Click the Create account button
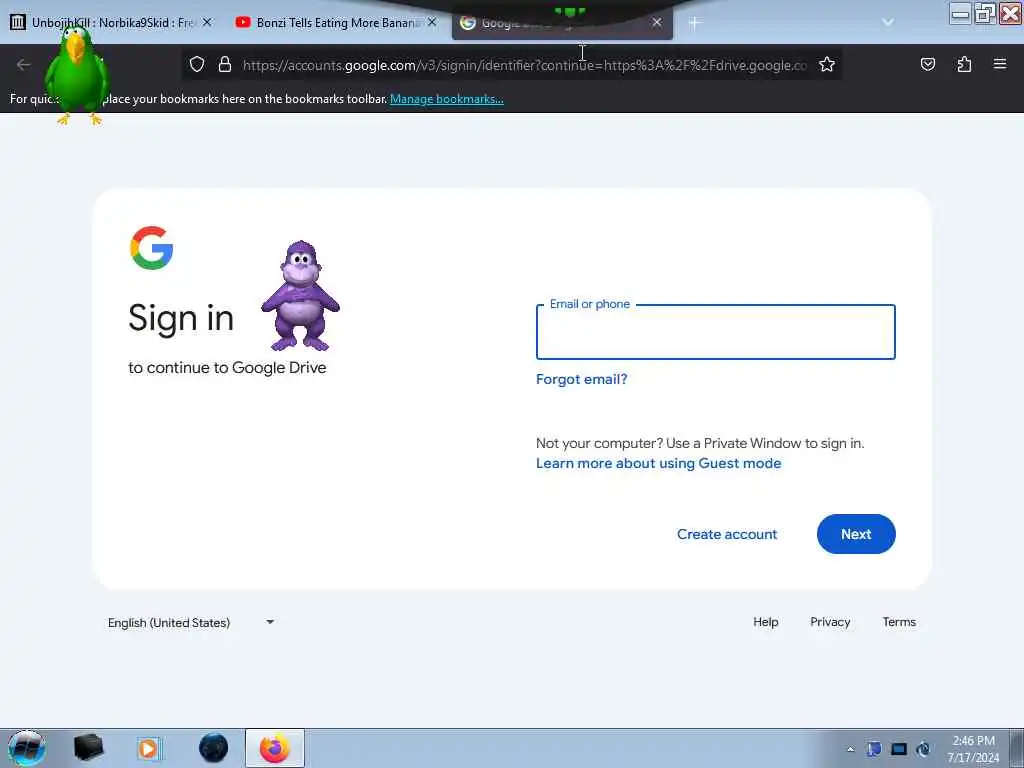This screenshot has height=768, width=1024. pyautogui.click(x=727, y=534)
